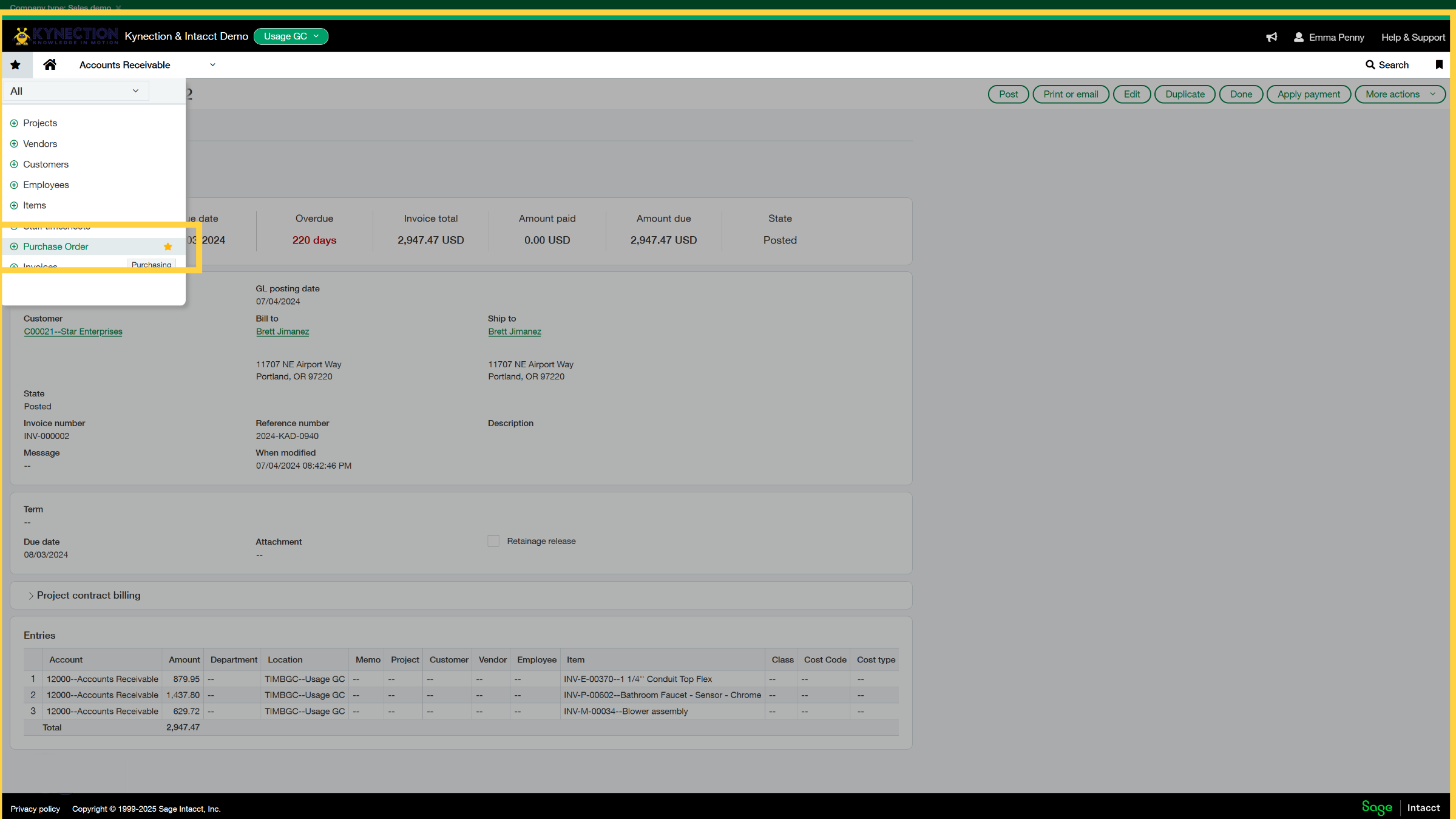This screenshot has width=1456, height=819.
Task: Open Customers in the favorites menu
Action: click(46, 165)
